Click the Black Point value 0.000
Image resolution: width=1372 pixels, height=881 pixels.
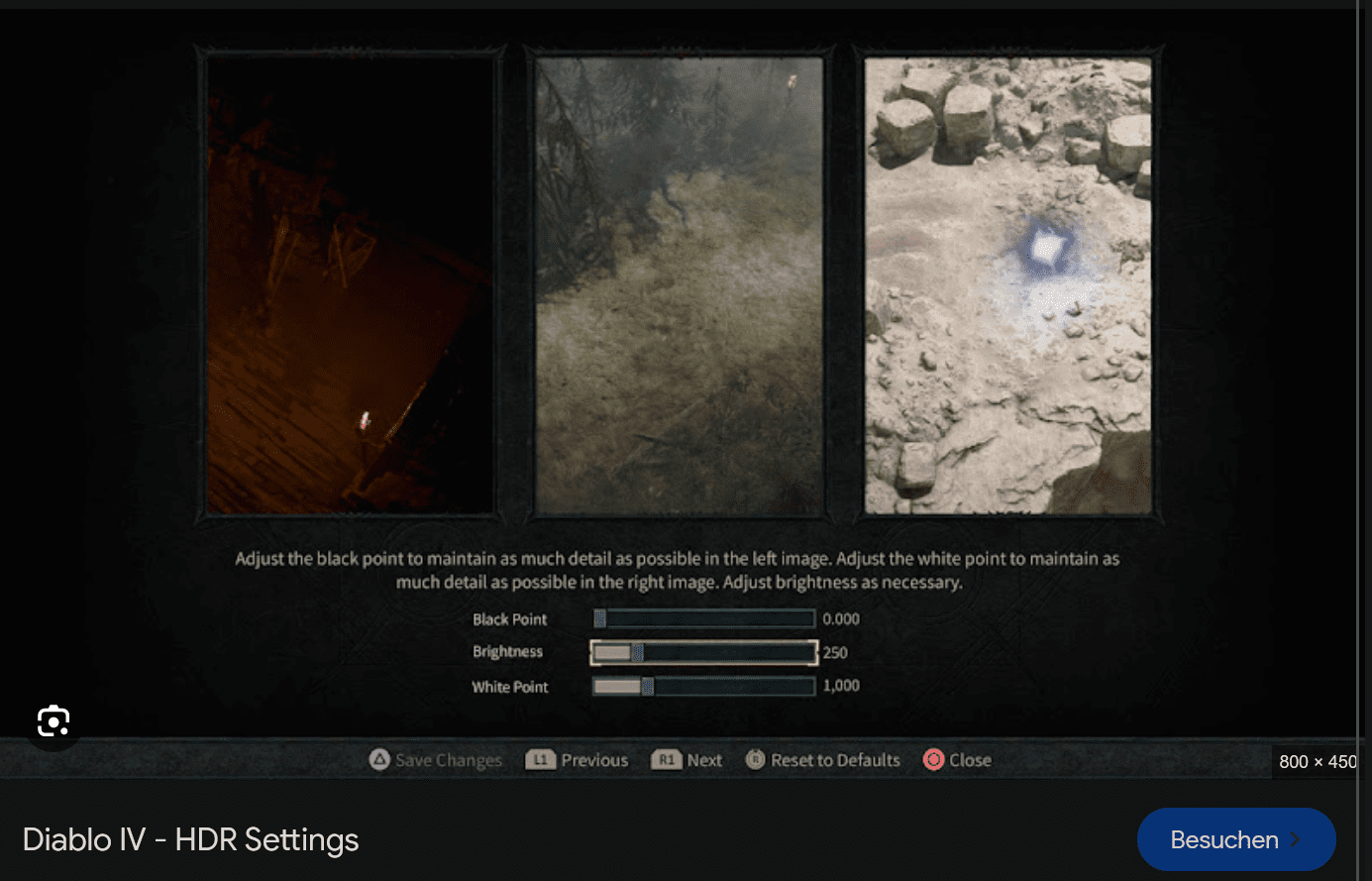[841, 619]
